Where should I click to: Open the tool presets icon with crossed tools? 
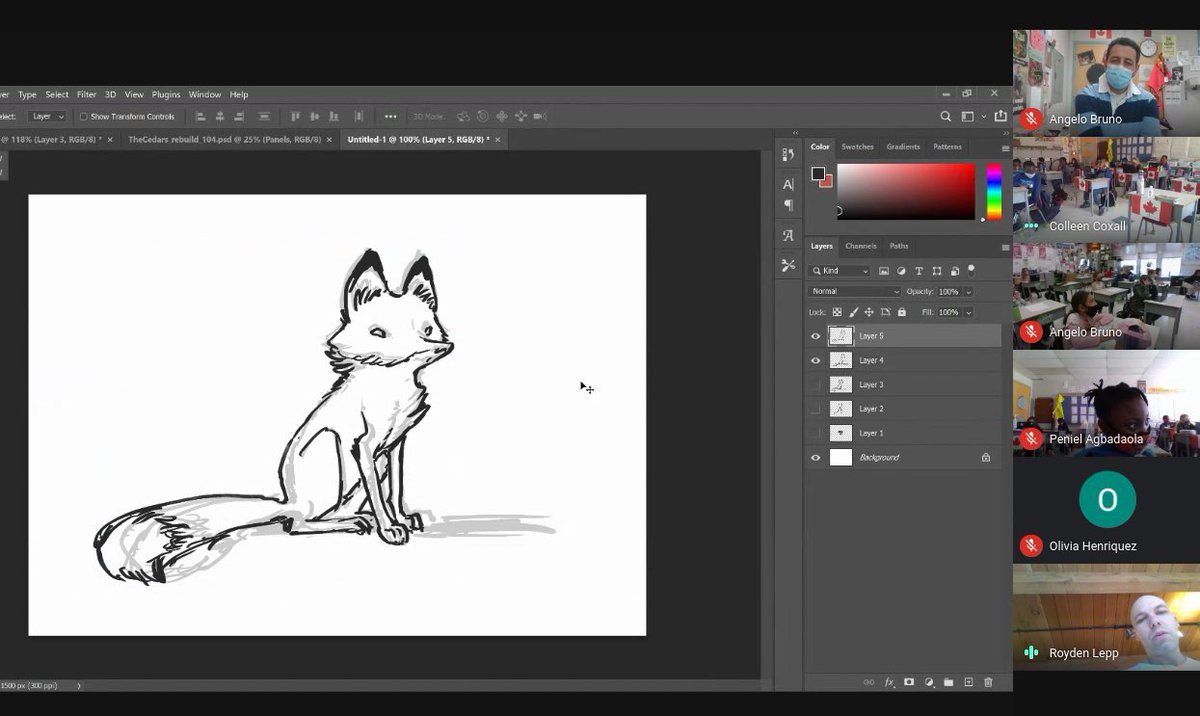tap(788, 265)
